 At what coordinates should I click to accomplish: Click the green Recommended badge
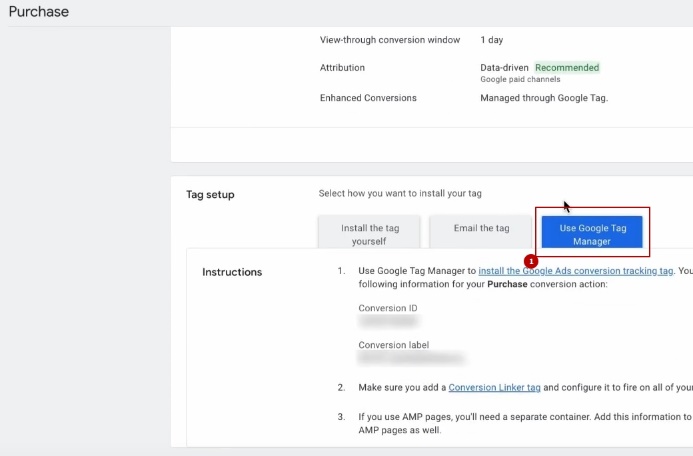(567, 68)
